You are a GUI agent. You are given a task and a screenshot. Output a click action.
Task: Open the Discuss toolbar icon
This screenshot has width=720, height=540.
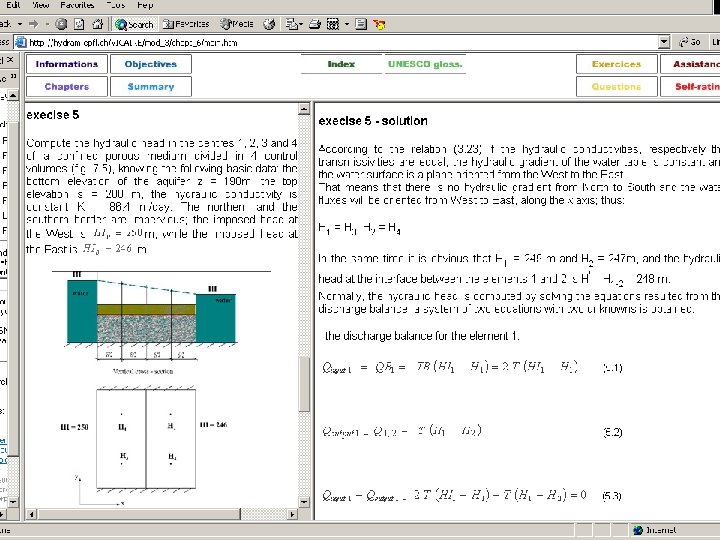(x=361, y=24)
